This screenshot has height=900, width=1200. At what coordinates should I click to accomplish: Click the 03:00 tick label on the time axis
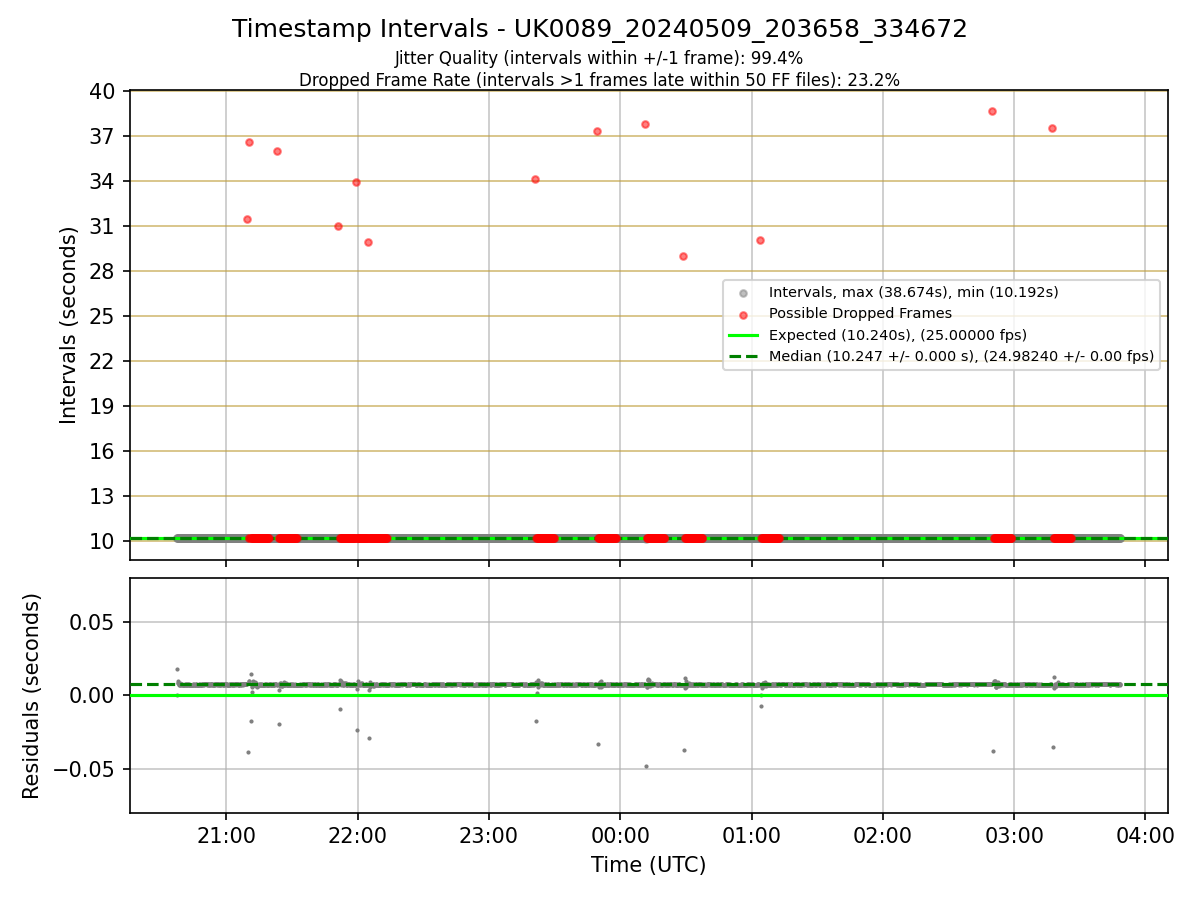coord(1015,834)
